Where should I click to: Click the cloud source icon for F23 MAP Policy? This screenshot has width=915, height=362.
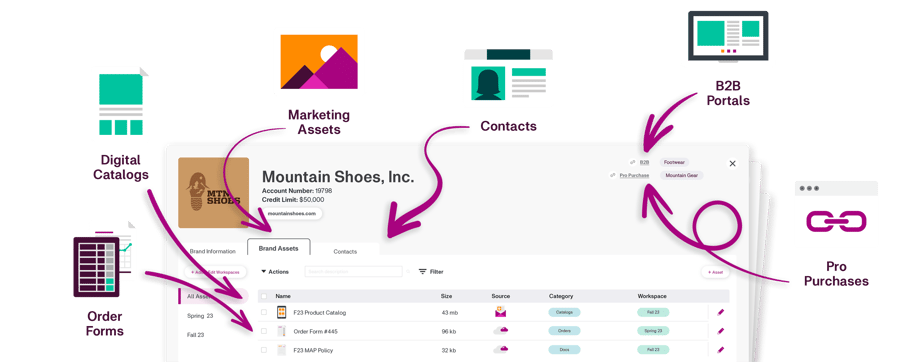[x=500, y=349]
